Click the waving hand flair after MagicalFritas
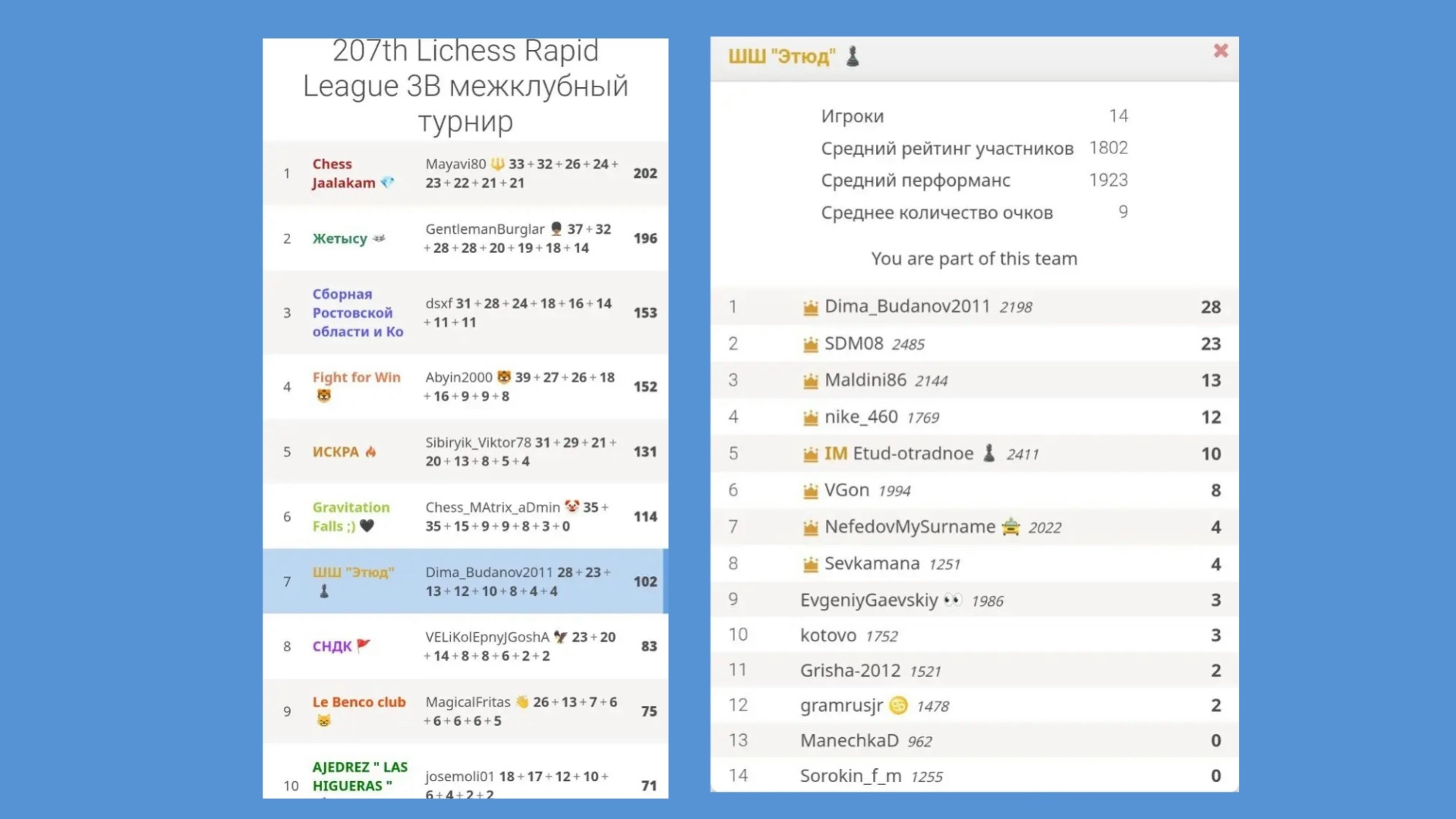This screenshot has width=1456, height=819. [522, 701]
